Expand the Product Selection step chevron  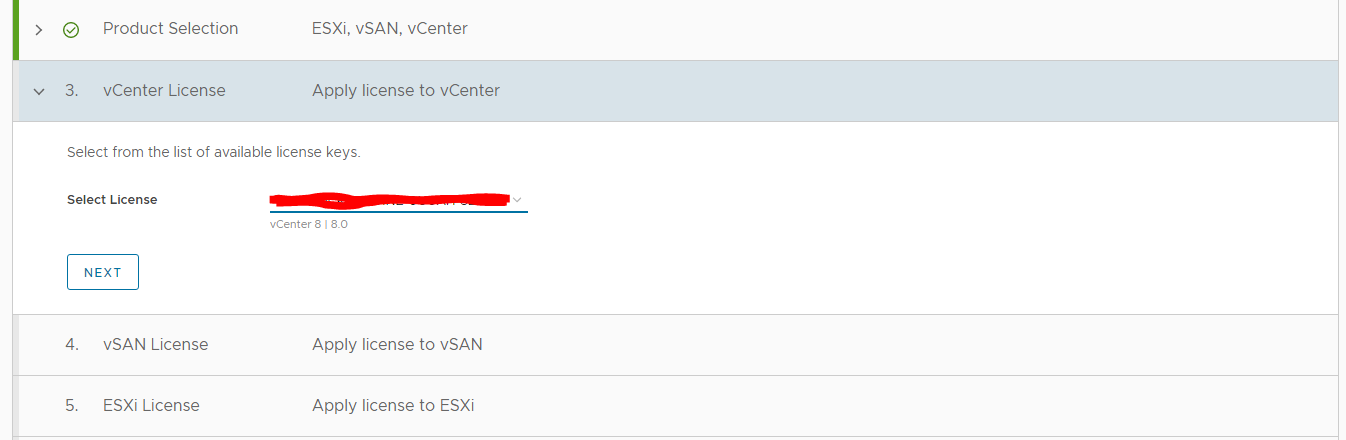pyautogui.click(x=39, y=30)
